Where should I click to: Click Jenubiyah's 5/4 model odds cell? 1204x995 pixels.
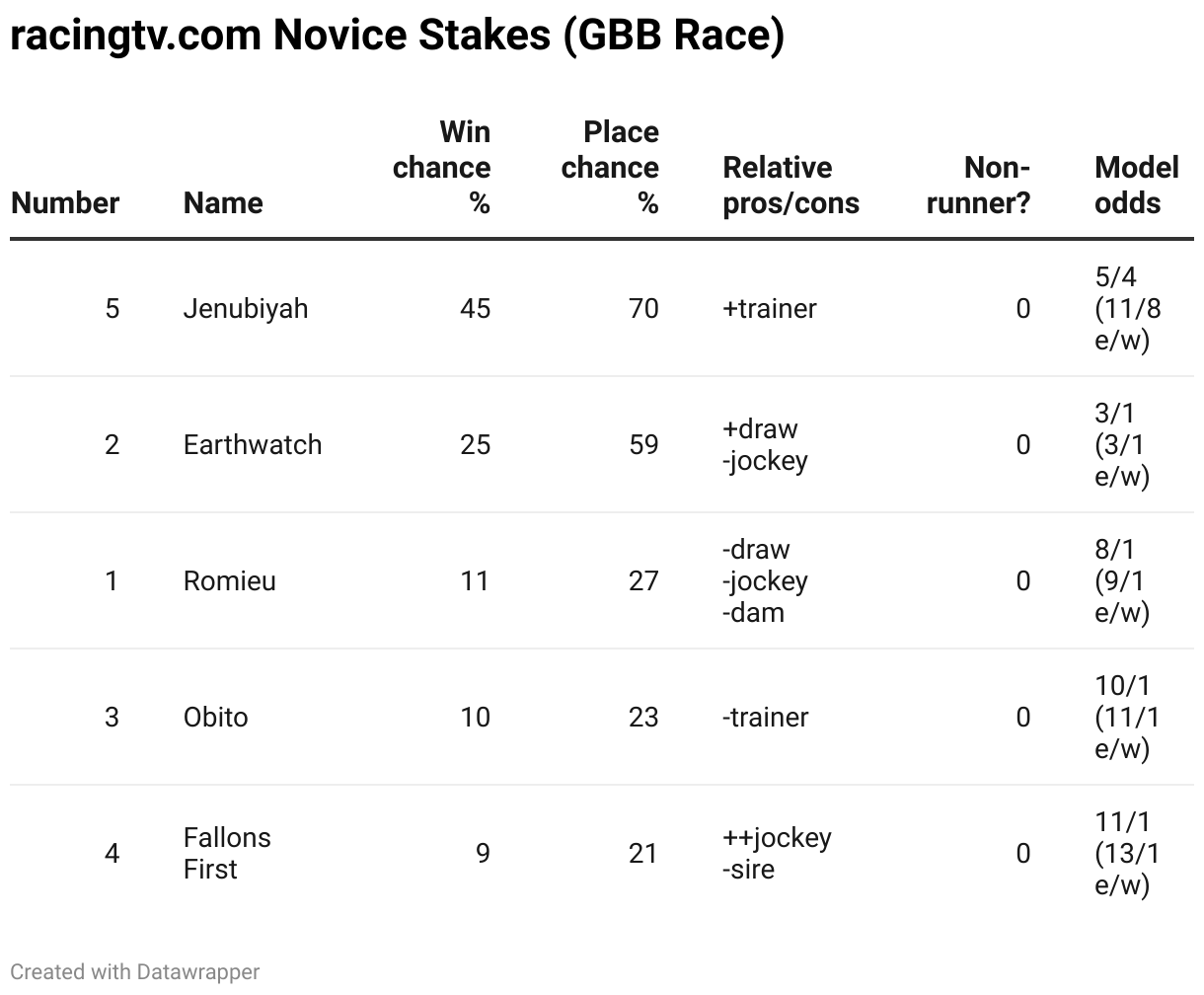(x=1127, y=308)
